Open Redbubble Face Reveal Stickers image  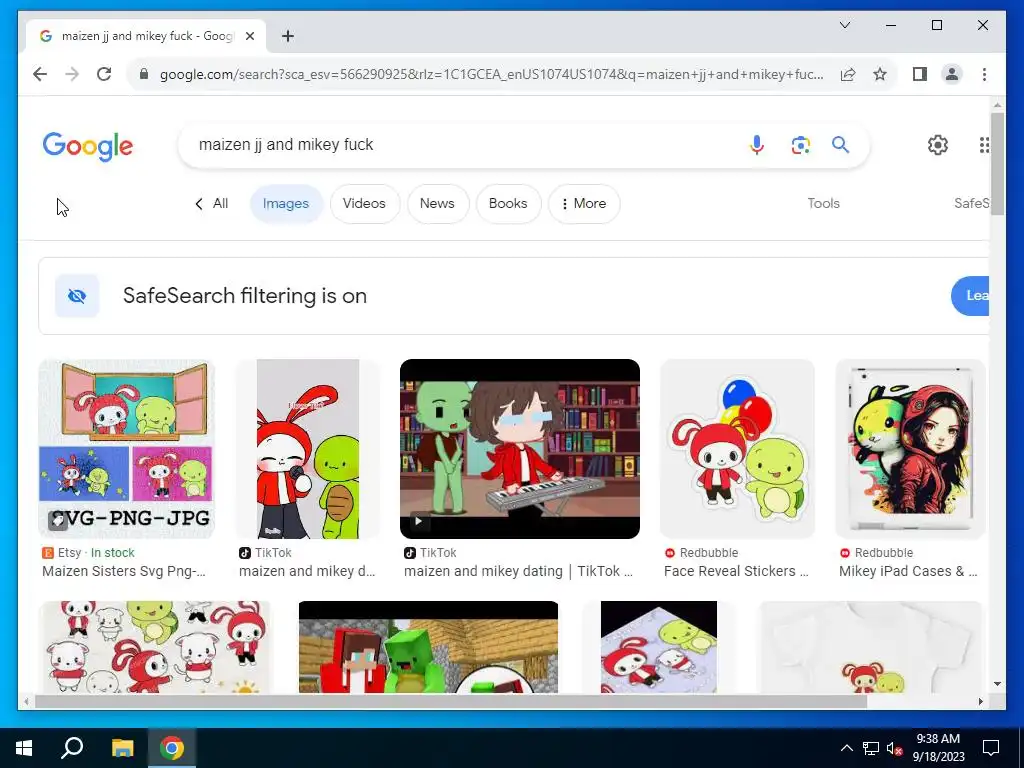pyautogui.click(x=737, y=449)
